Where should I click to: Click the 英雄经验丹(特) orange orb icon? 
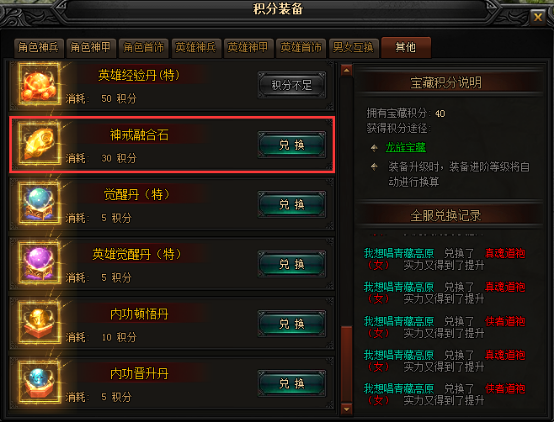pyautogui.click(x=39, y=85)
